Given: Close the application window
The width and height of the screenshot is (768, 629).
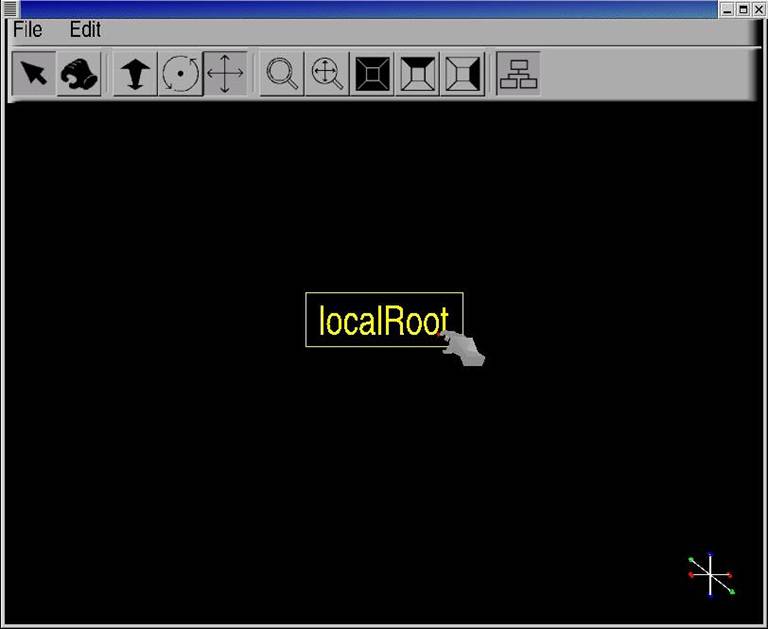Looking at the screenshot, I should coord(759,9).
